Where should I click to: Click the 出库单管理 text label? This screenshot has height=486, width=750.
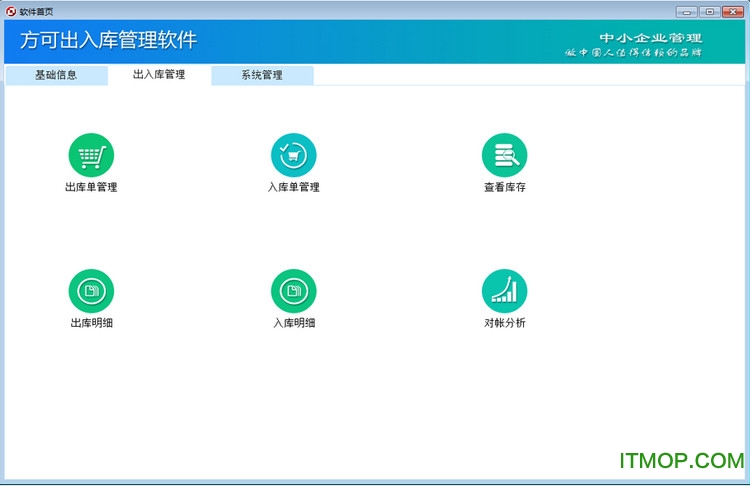(x=91, y=187)
